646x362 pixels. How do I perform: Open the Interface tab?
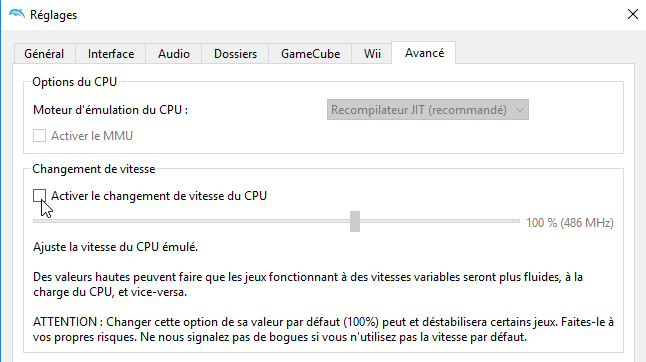click(x=111, y=54)
